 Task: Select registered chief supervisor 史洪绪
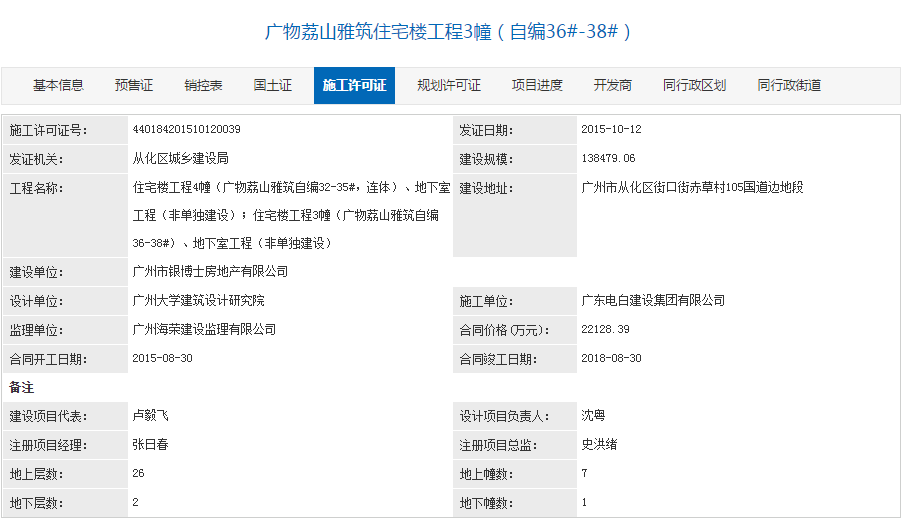tap(599, 444)
